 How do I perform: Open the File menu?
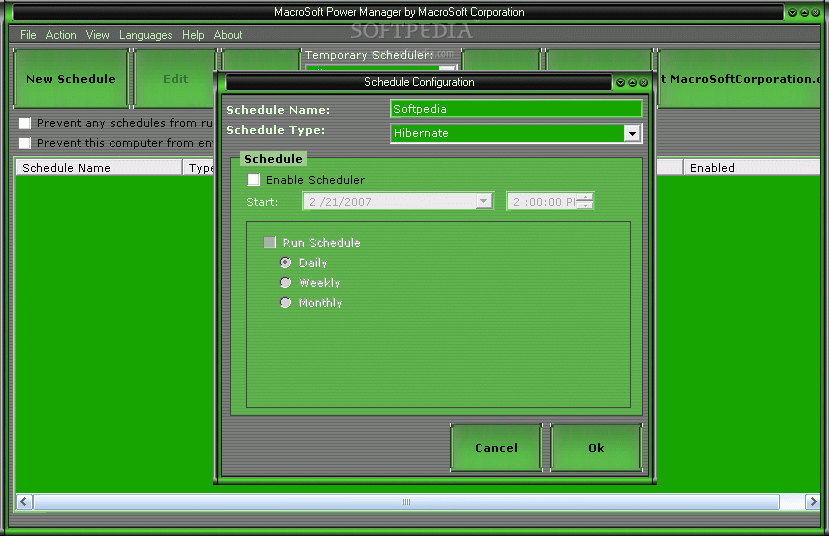(28, 35)
